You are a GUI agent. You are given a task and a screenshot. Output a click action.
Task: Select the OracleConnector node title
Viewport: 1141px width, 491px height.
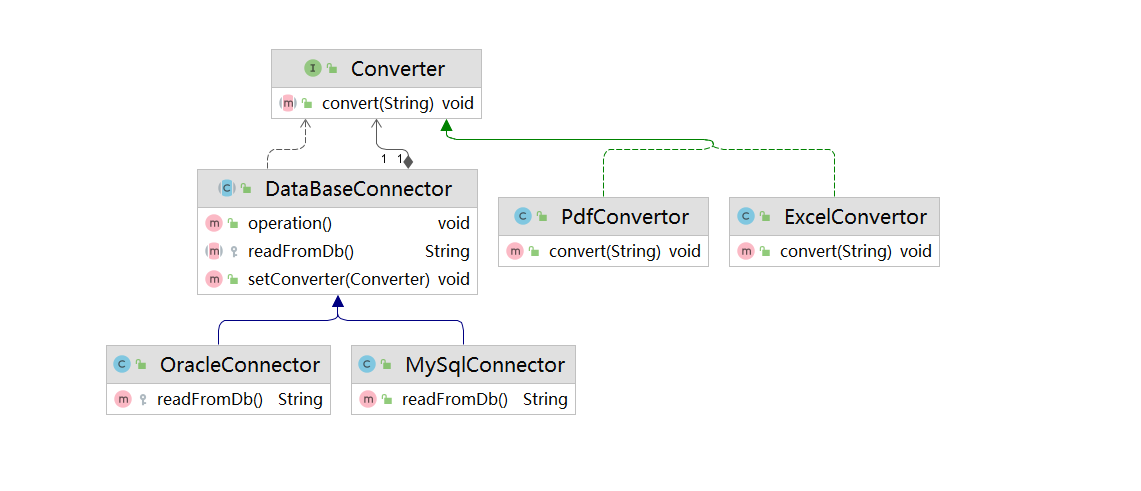click(x=238, y=365)
